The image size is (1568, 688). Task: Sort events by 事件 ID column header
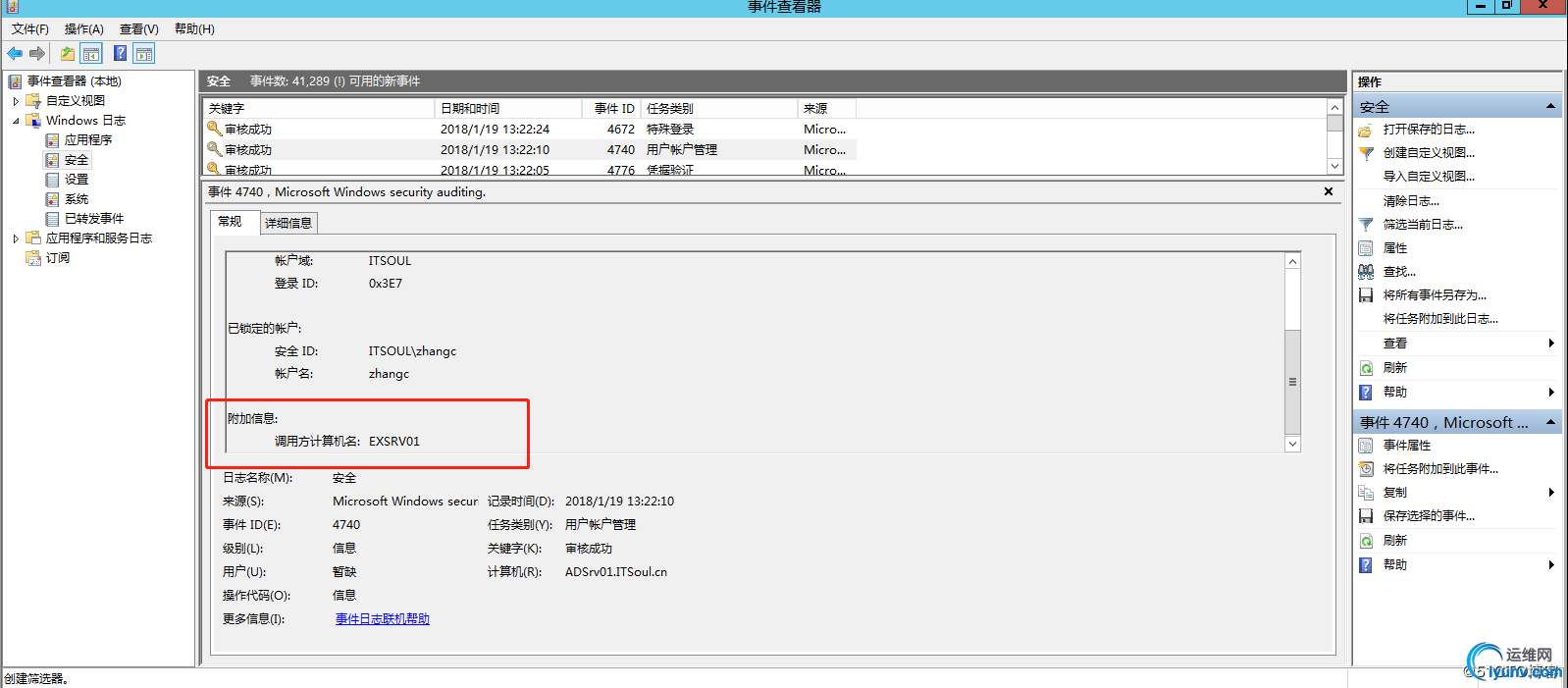coord(611,108)
